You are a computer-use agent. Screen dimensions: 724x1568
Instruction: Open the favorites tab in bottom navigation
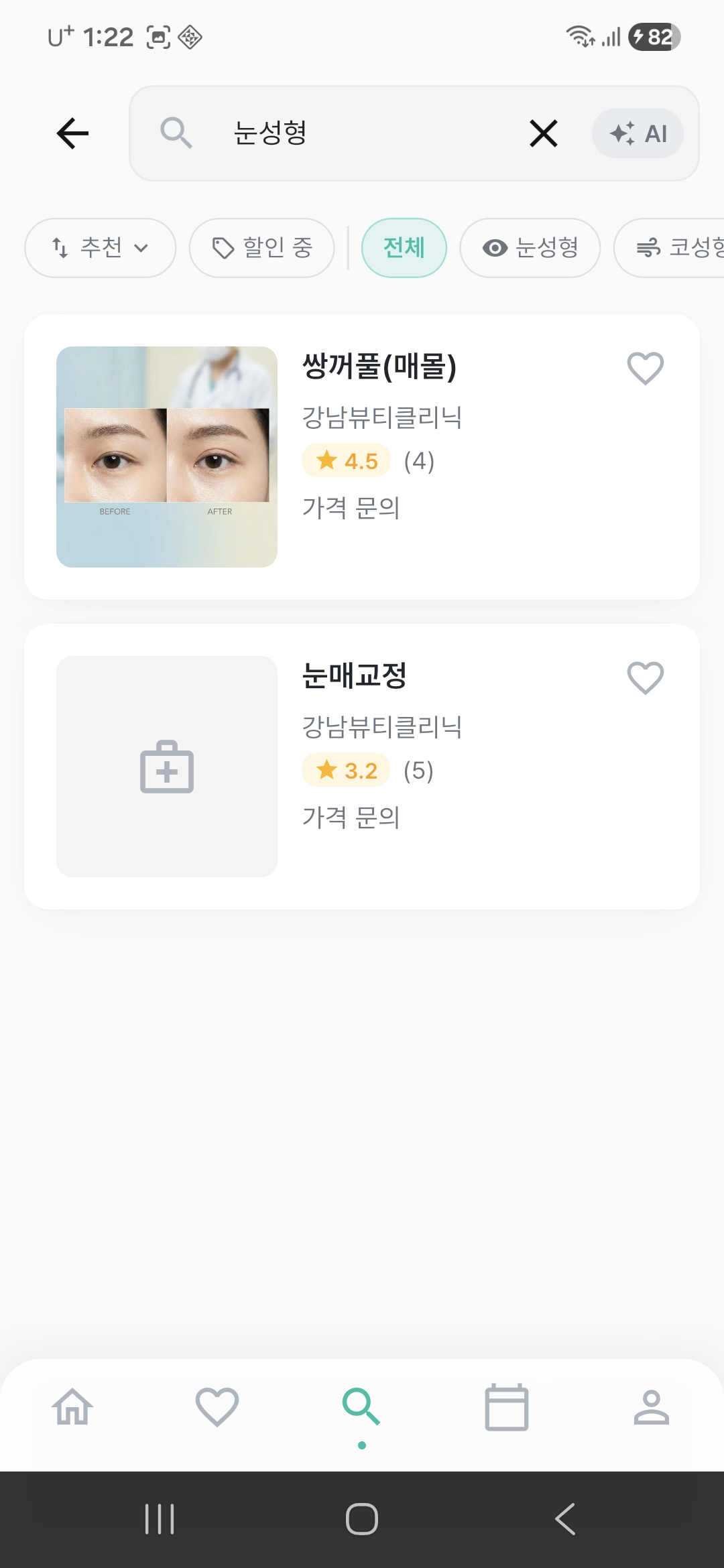coord(217,1407)
